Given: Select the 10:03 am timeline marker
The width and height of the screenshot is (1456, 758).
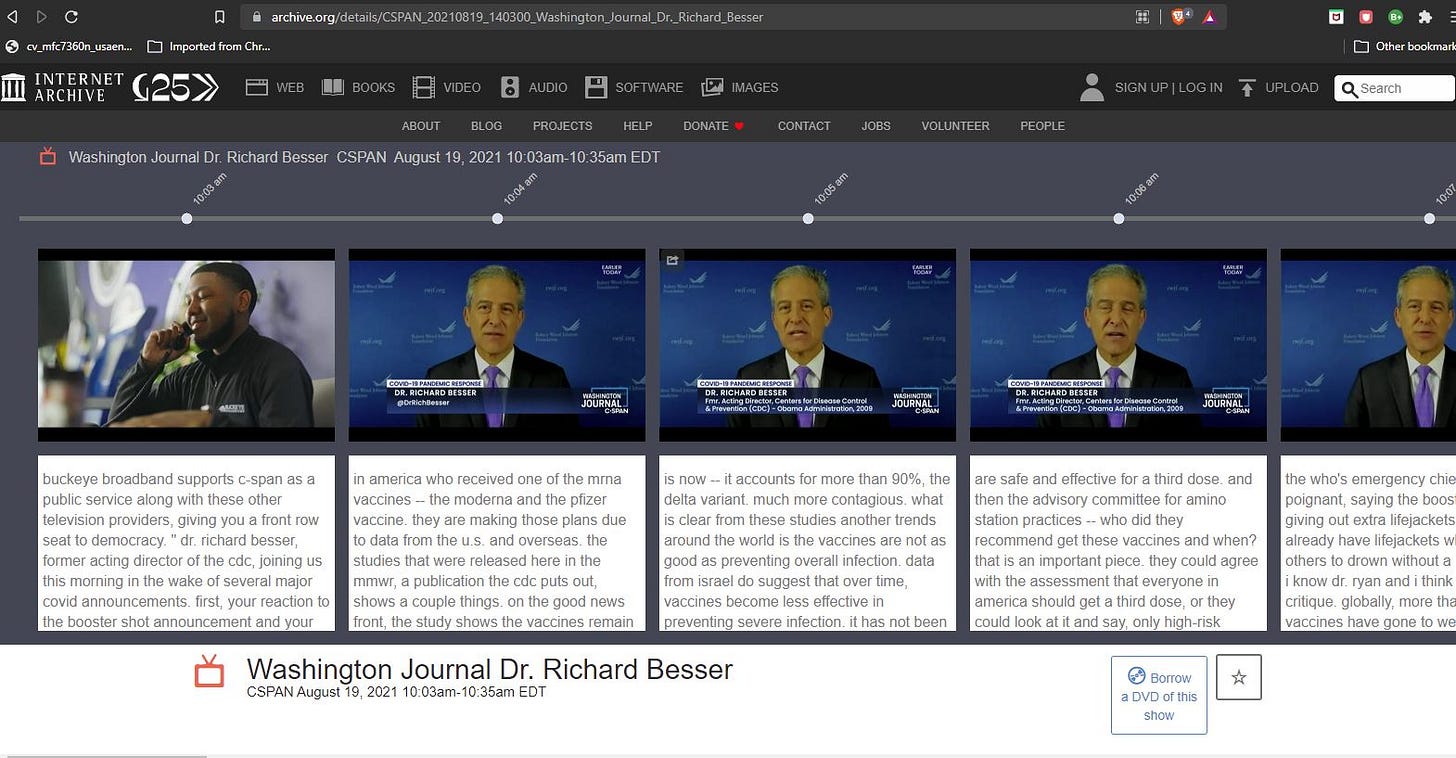Looking at the screenshot, I should (x=187, y=218).
